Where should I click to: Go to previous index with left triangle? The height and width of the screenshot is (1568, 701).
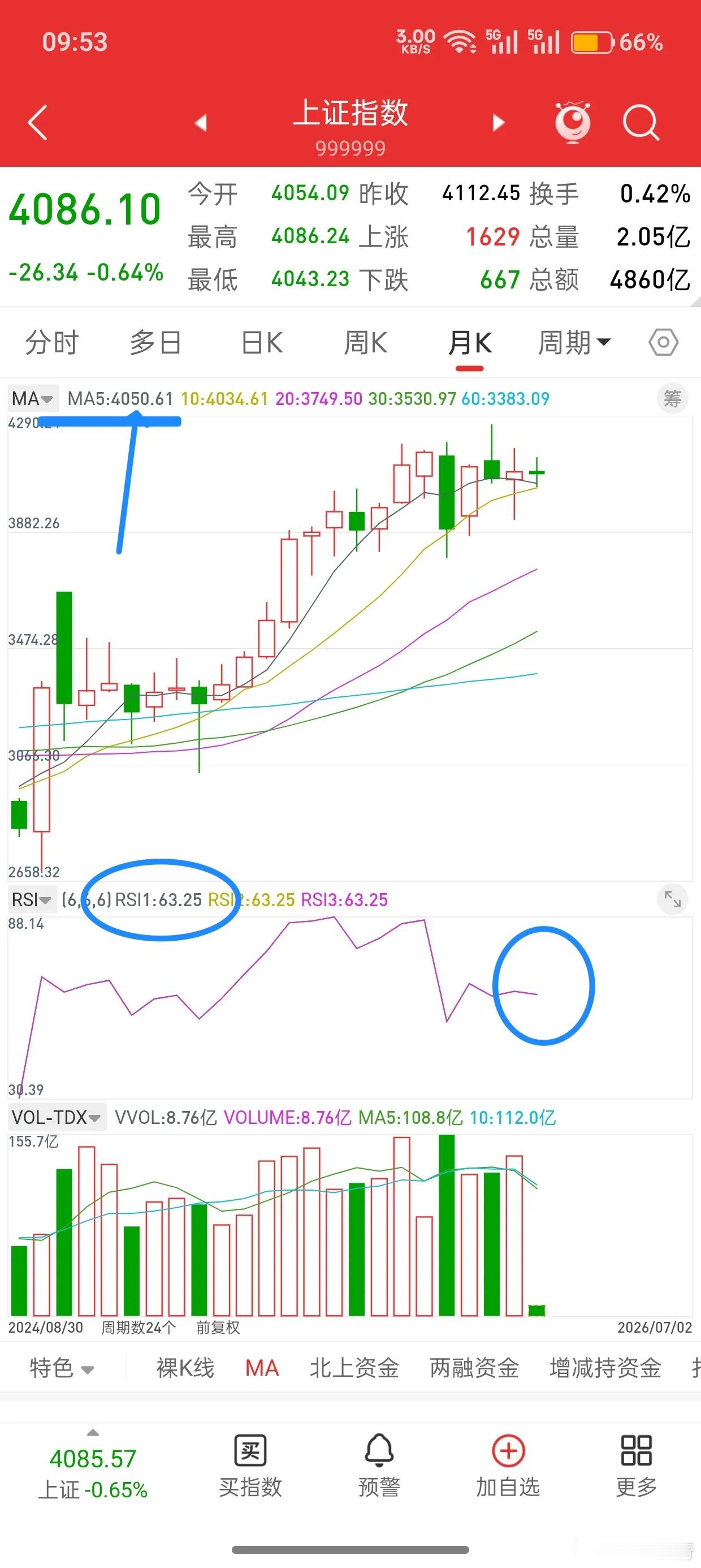(x=201, y=122)
